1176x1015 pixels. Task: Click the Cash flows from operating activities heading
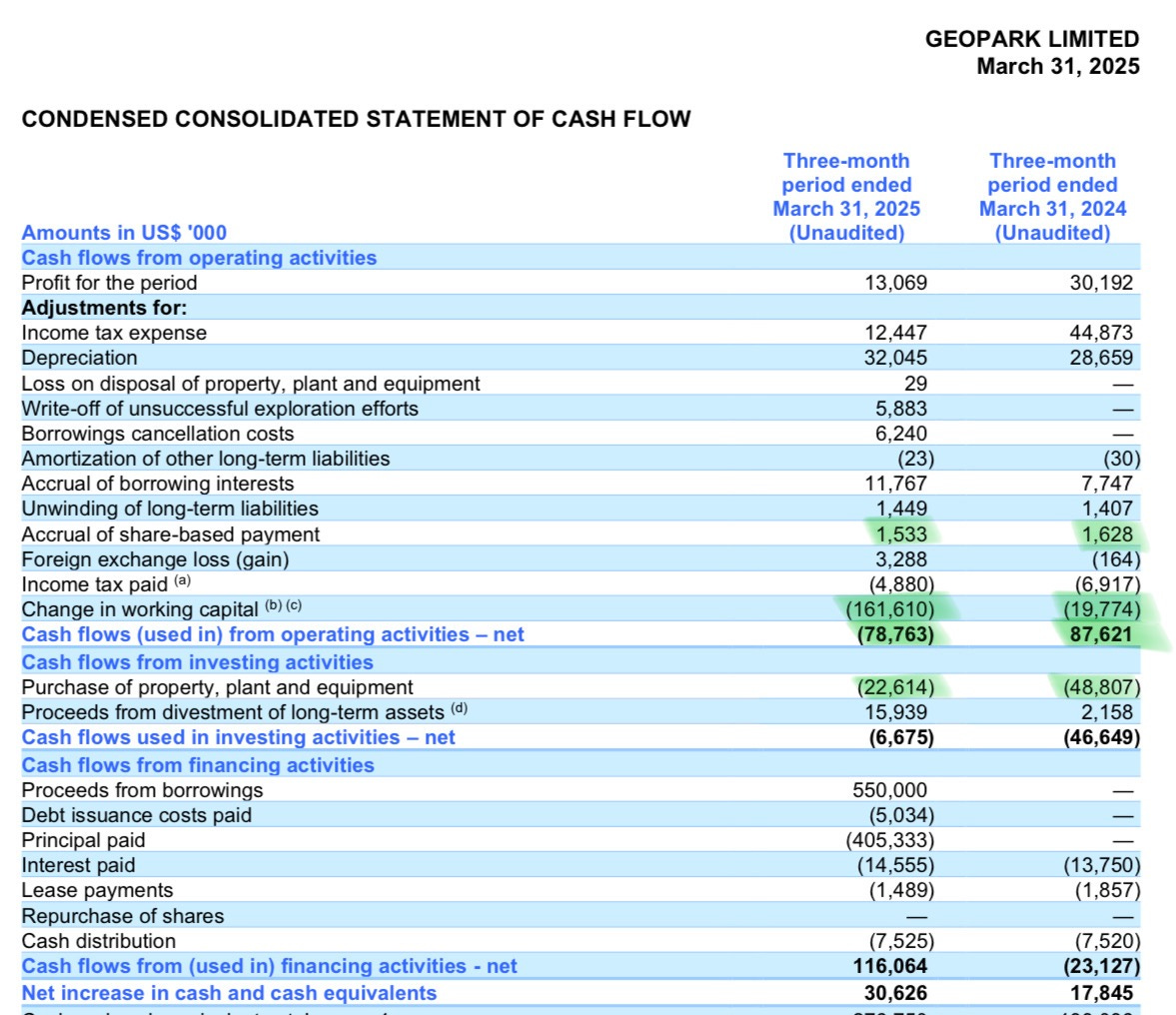click(199, 258)
